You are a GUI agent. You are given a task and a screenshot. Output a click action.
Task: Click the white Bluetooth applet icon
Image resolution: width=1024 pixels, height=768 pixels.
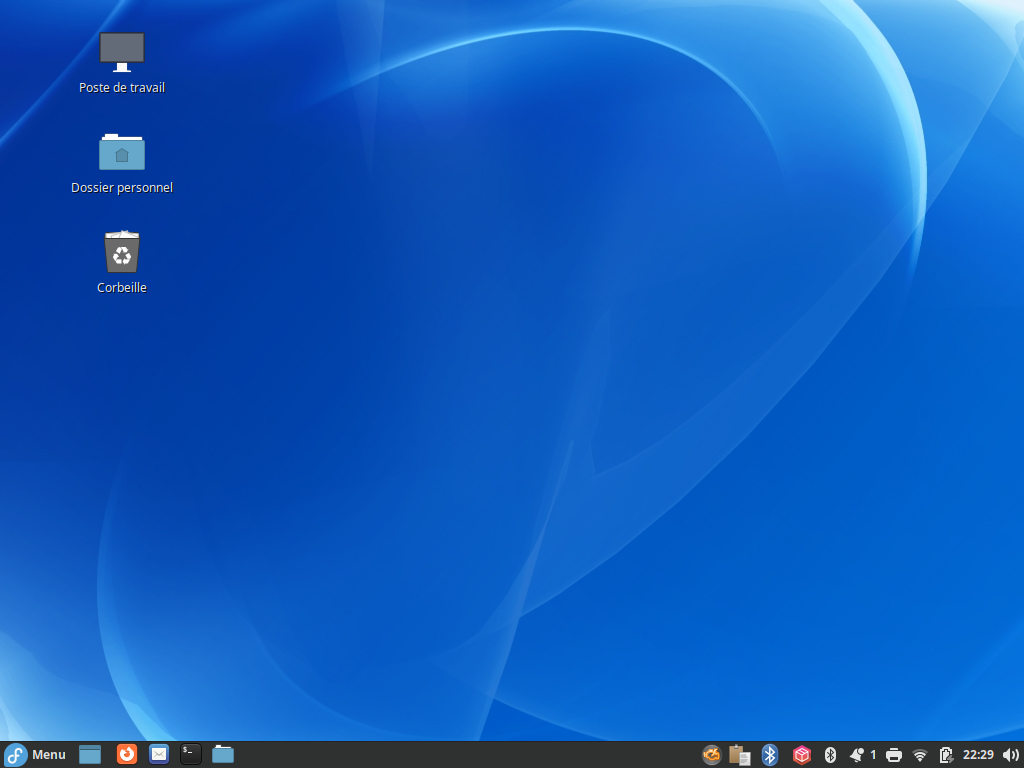point(830,755)
